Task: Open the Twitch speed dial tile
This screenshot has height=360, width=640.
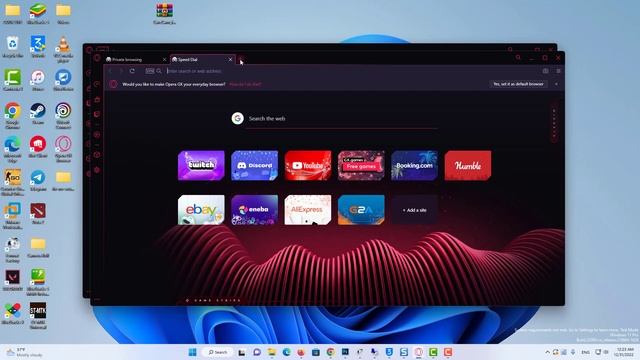Action: (201, 165)
